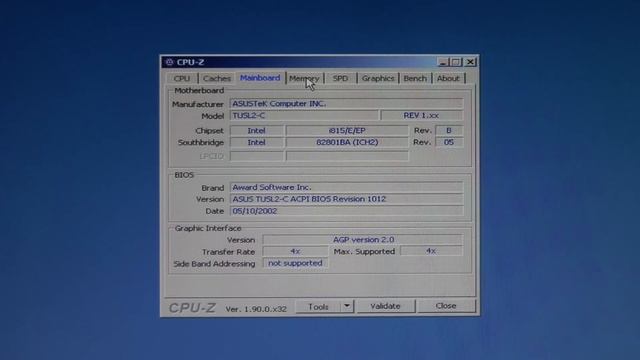Click the not supported side band value

296,263
